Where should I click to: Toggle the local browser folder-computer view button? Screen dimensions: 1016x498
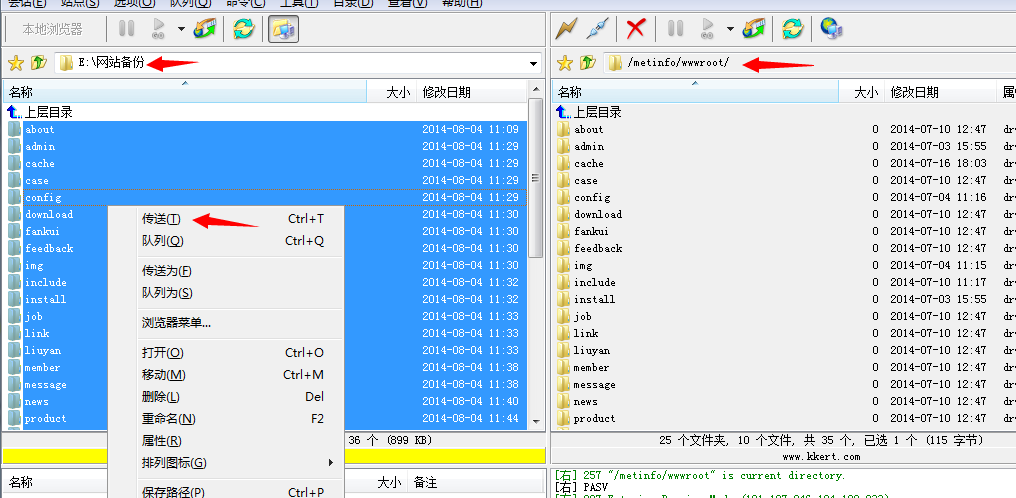pyautogui.click(x=282, y=29)
